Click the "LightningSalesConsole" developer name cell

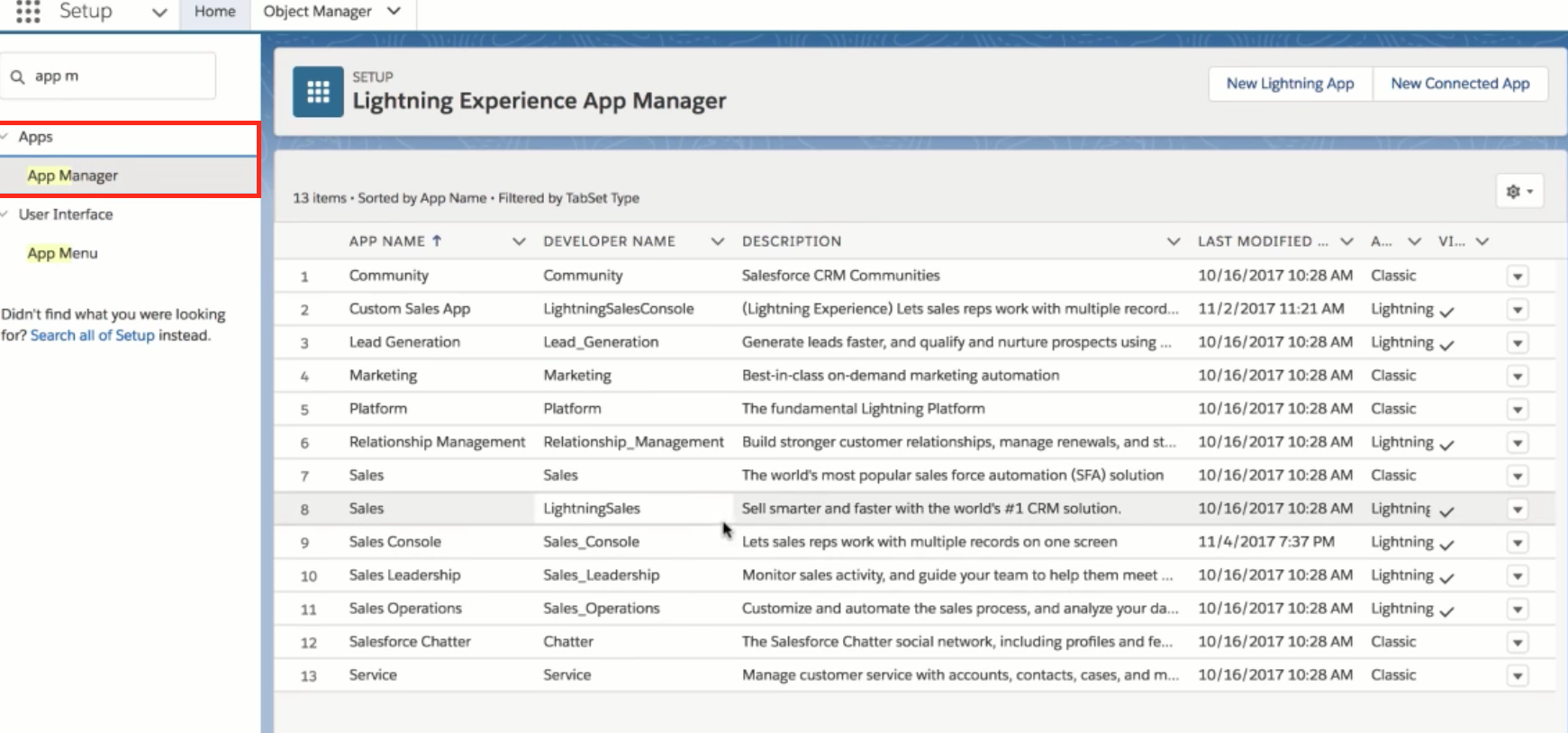[619, 309]
